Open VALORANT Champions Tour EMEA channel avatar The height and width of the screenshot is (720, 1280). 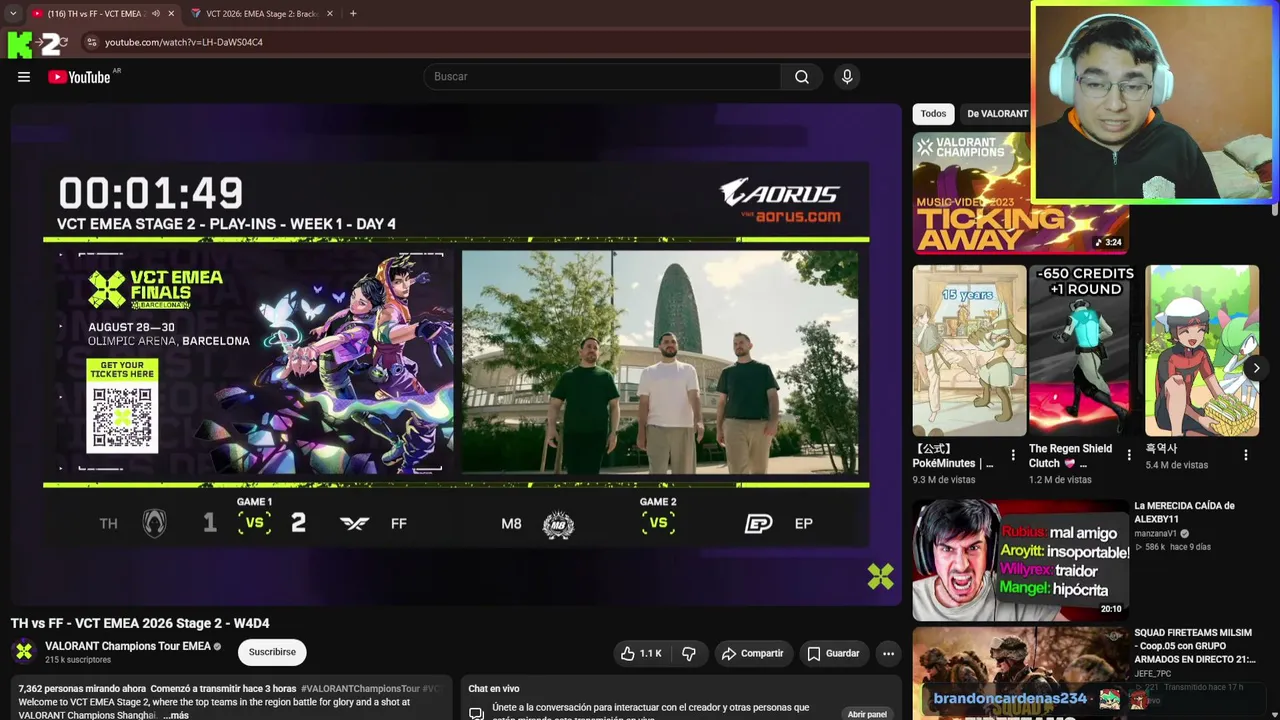pos(24,651)
